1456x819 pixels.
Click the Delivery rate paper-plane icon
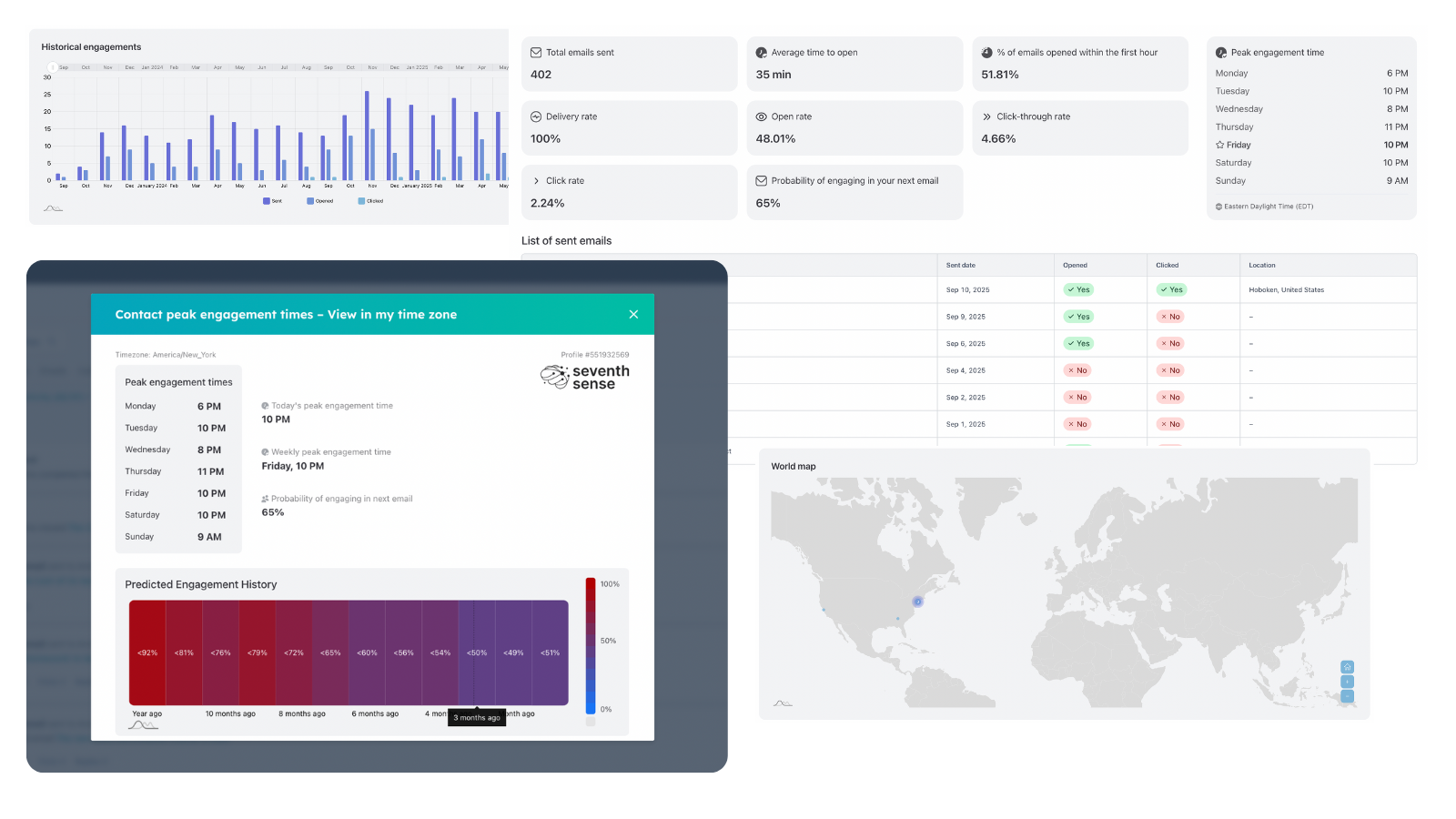click(x=535, y=116)
